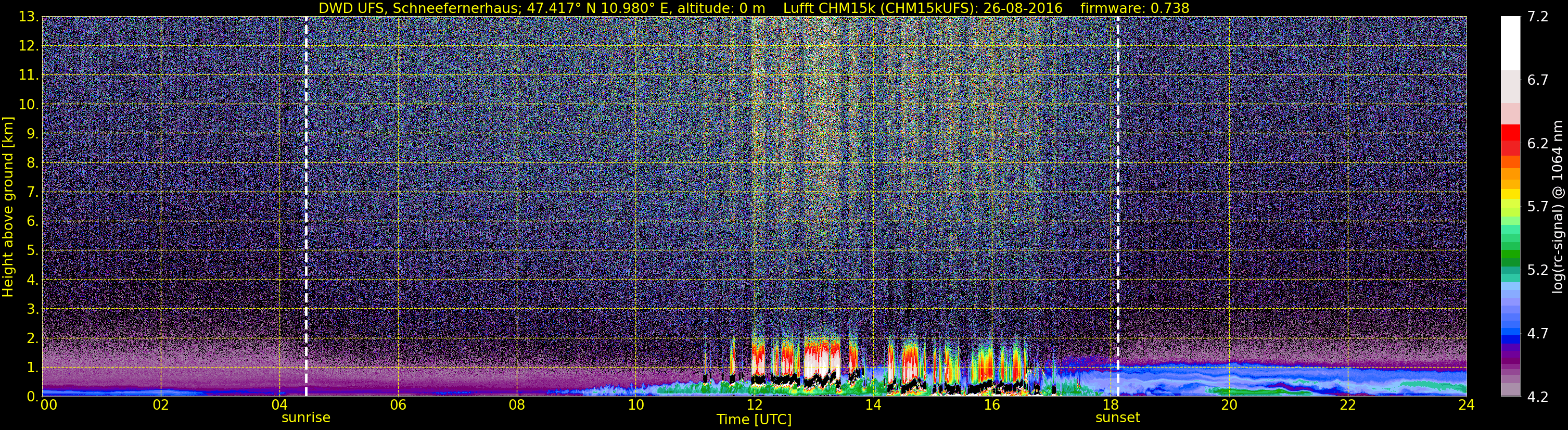Click the colorbar value '6.2'
The height and width of the screenshot is (430, 1568).
(1538, 144)
